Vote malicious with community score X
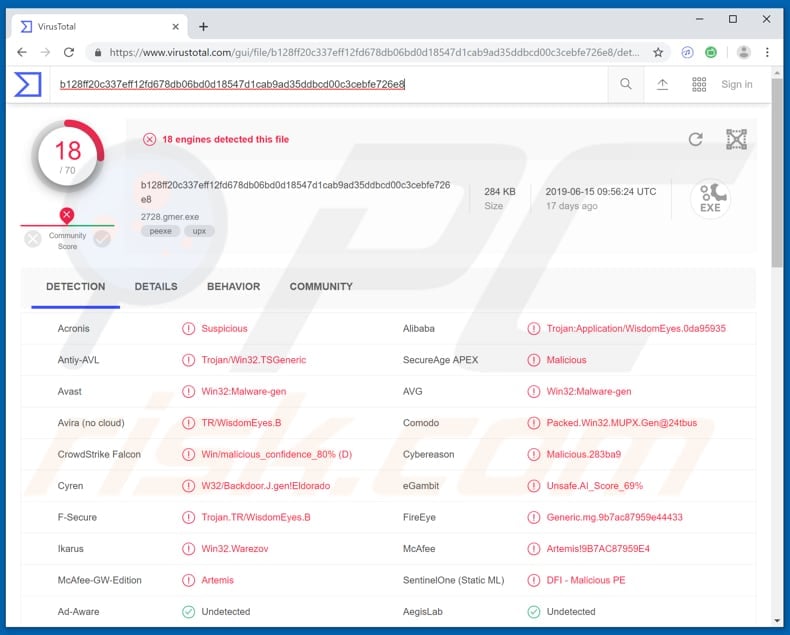 (33, 238)
